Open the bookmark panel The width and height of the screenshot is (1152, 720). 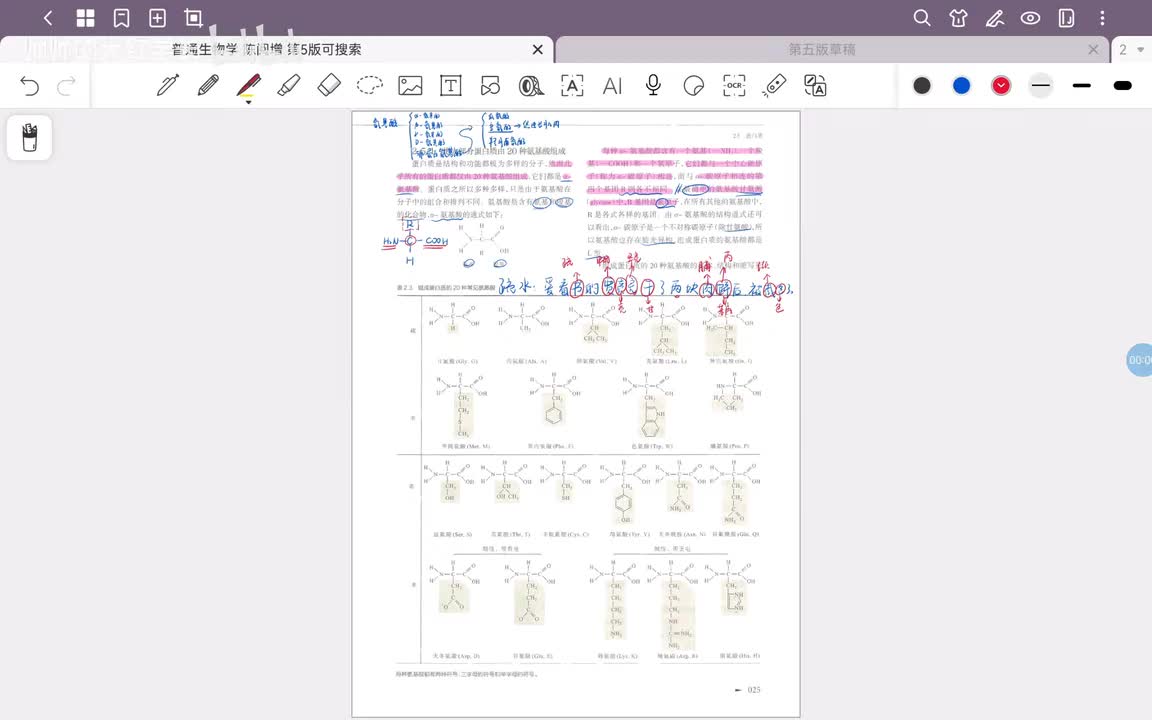[121, 18]
